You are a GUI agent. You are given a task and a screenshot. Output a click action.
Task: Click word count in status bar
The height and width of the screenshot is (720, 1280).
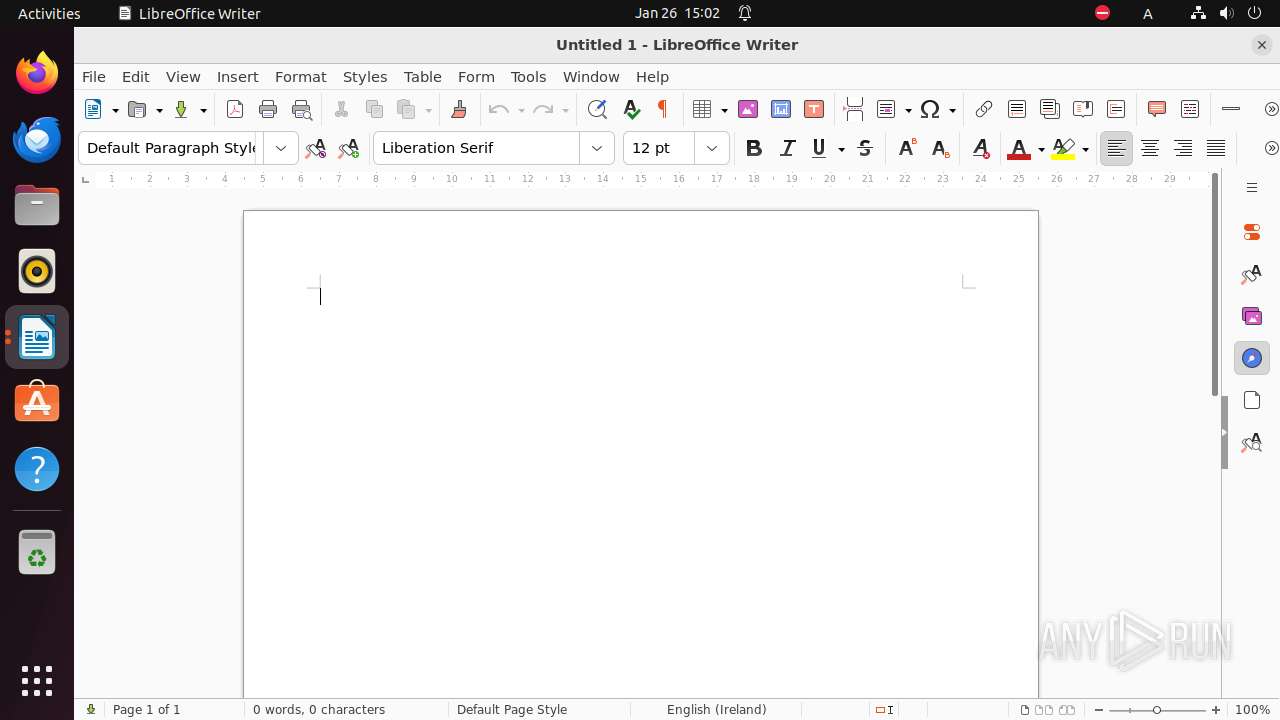318,710
